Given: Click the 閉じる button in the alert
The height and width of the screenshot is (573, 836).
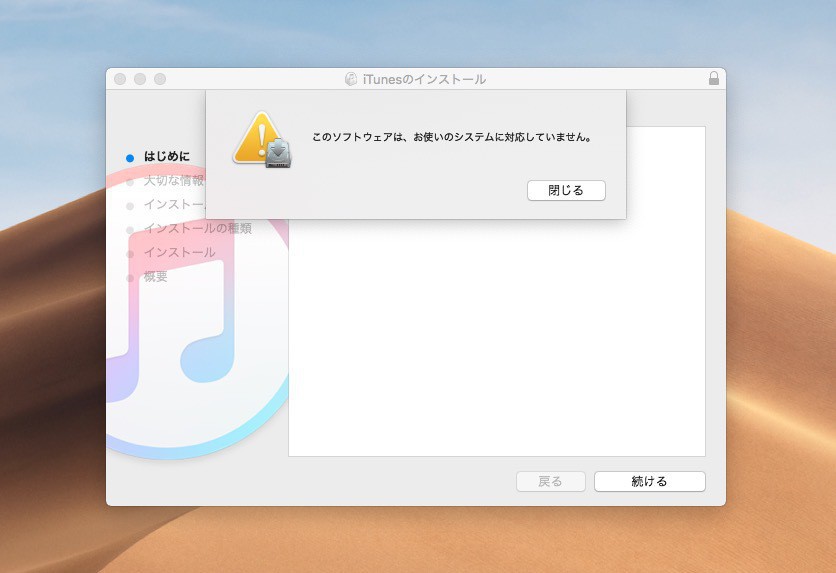Looking at the screenshot, I should (566, 190).
